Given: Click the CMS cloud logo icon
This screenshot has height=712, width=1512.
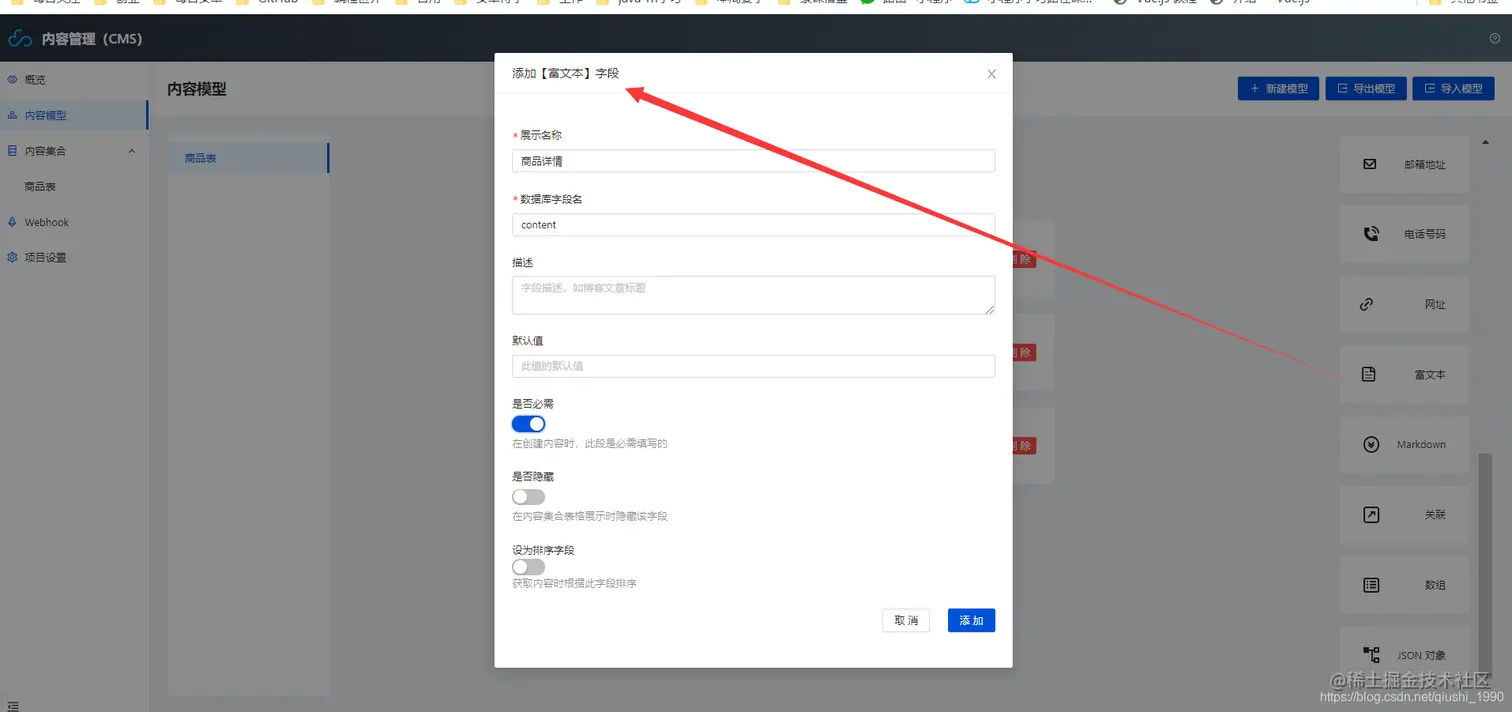Looking at the screenshot, I should pos(20,39).
